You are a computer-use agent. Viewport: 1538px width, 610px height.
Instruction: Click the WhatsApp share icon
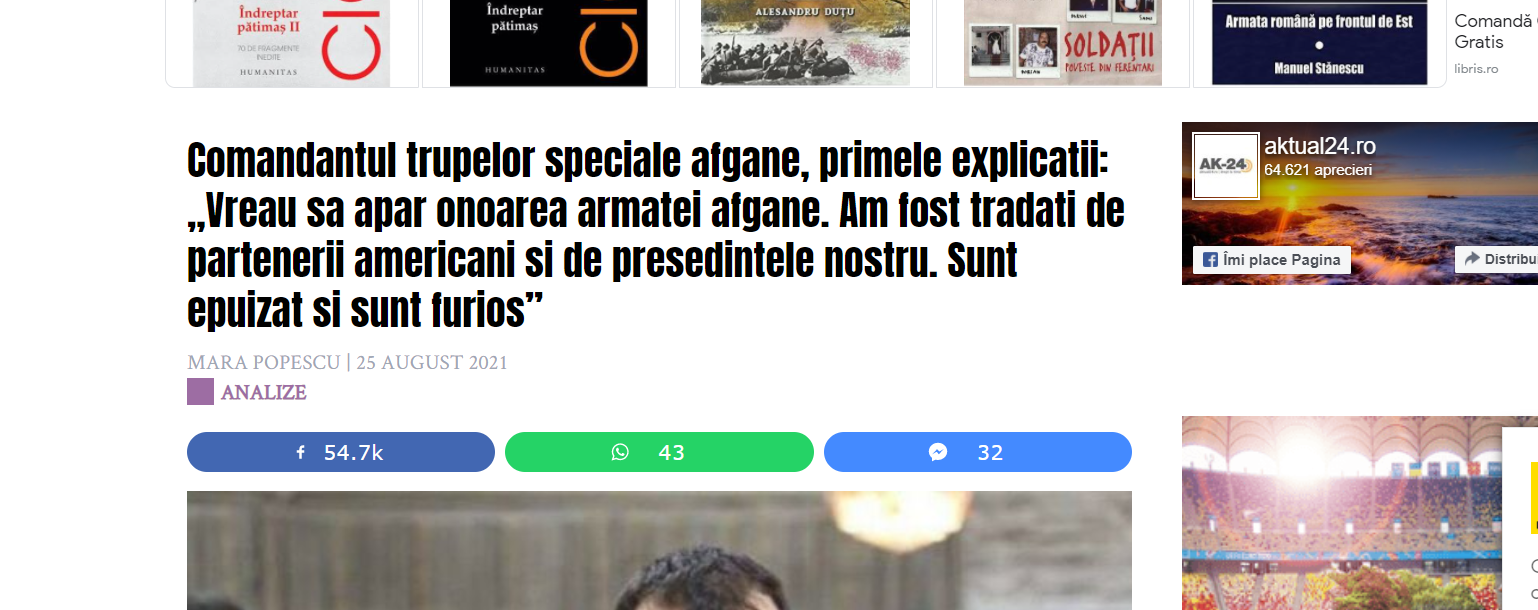620,453
